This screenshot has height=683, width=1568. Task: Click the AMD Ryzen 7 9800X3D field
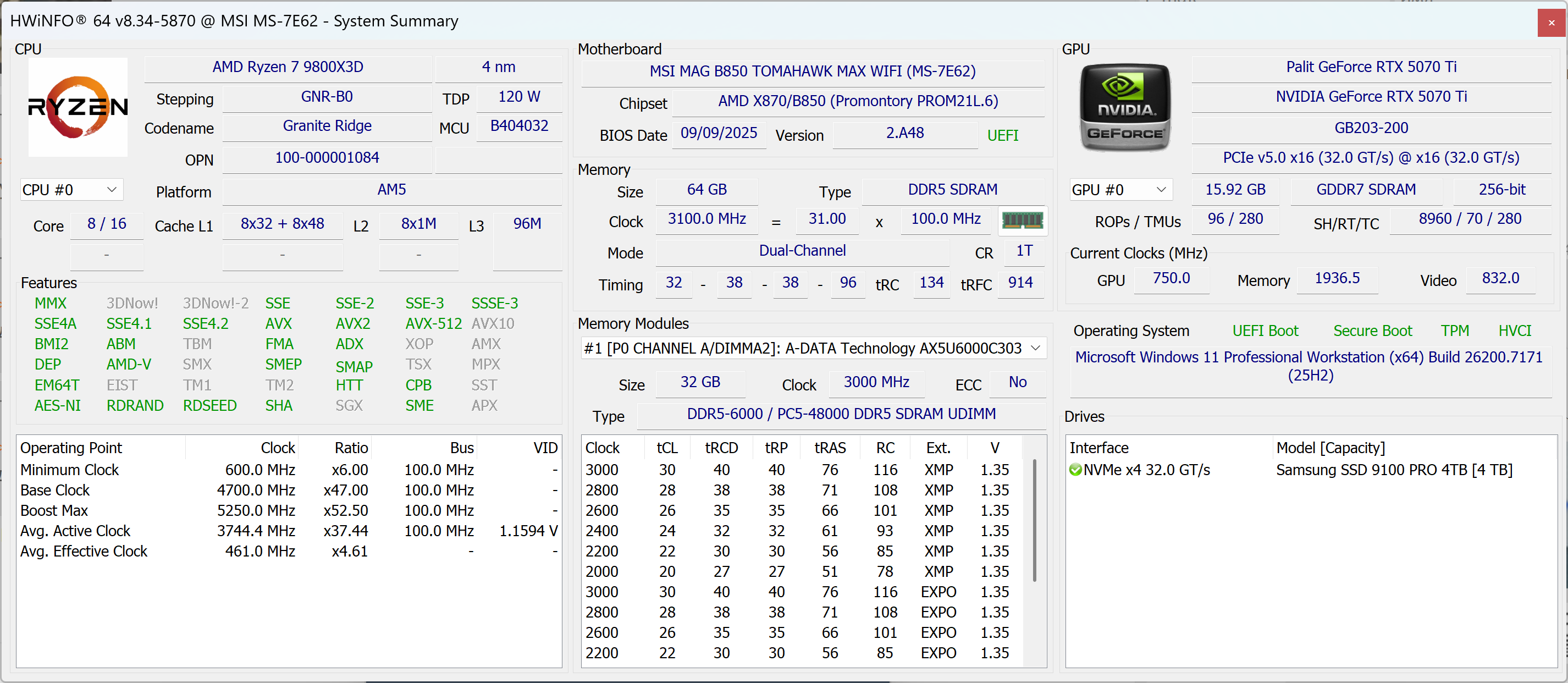click(x=288, y=67)
